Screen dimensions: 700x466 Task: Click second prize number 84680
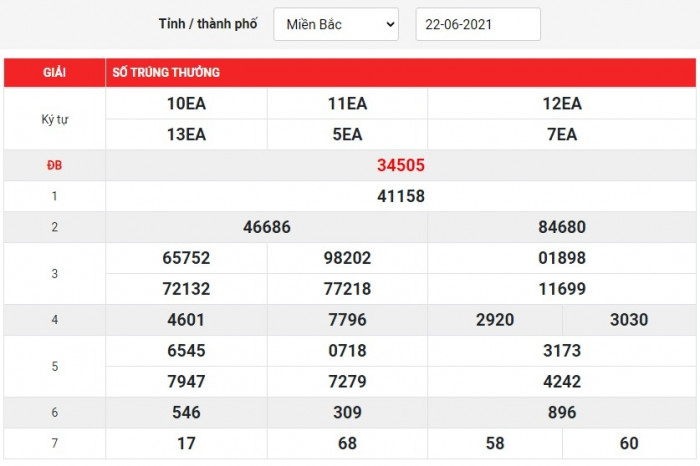(562, 228)
